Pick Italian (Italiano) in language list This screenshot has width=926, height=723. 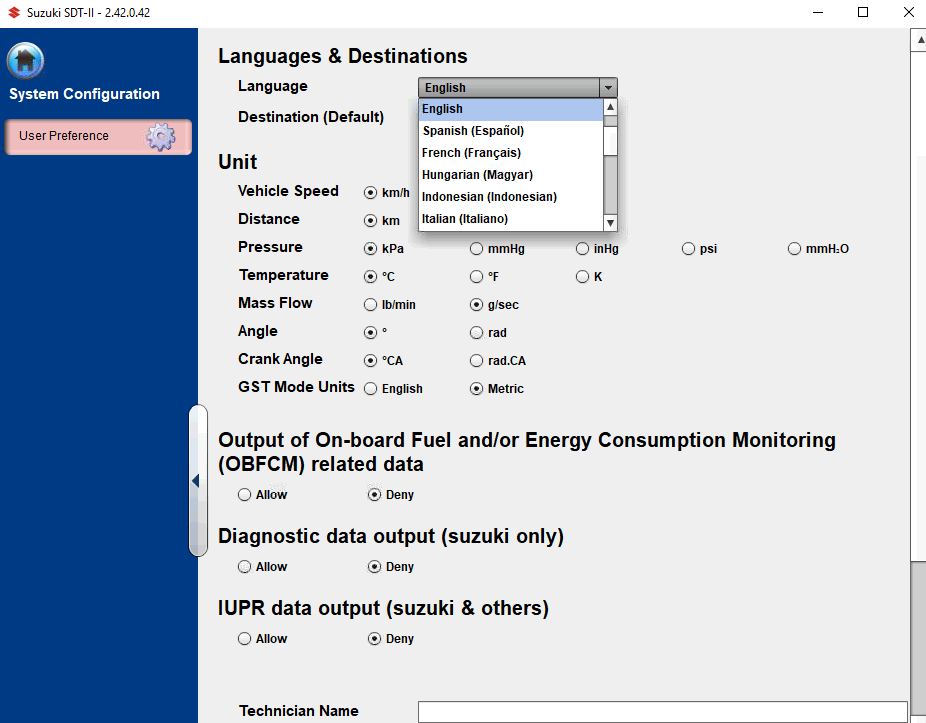tap(465, 219)
